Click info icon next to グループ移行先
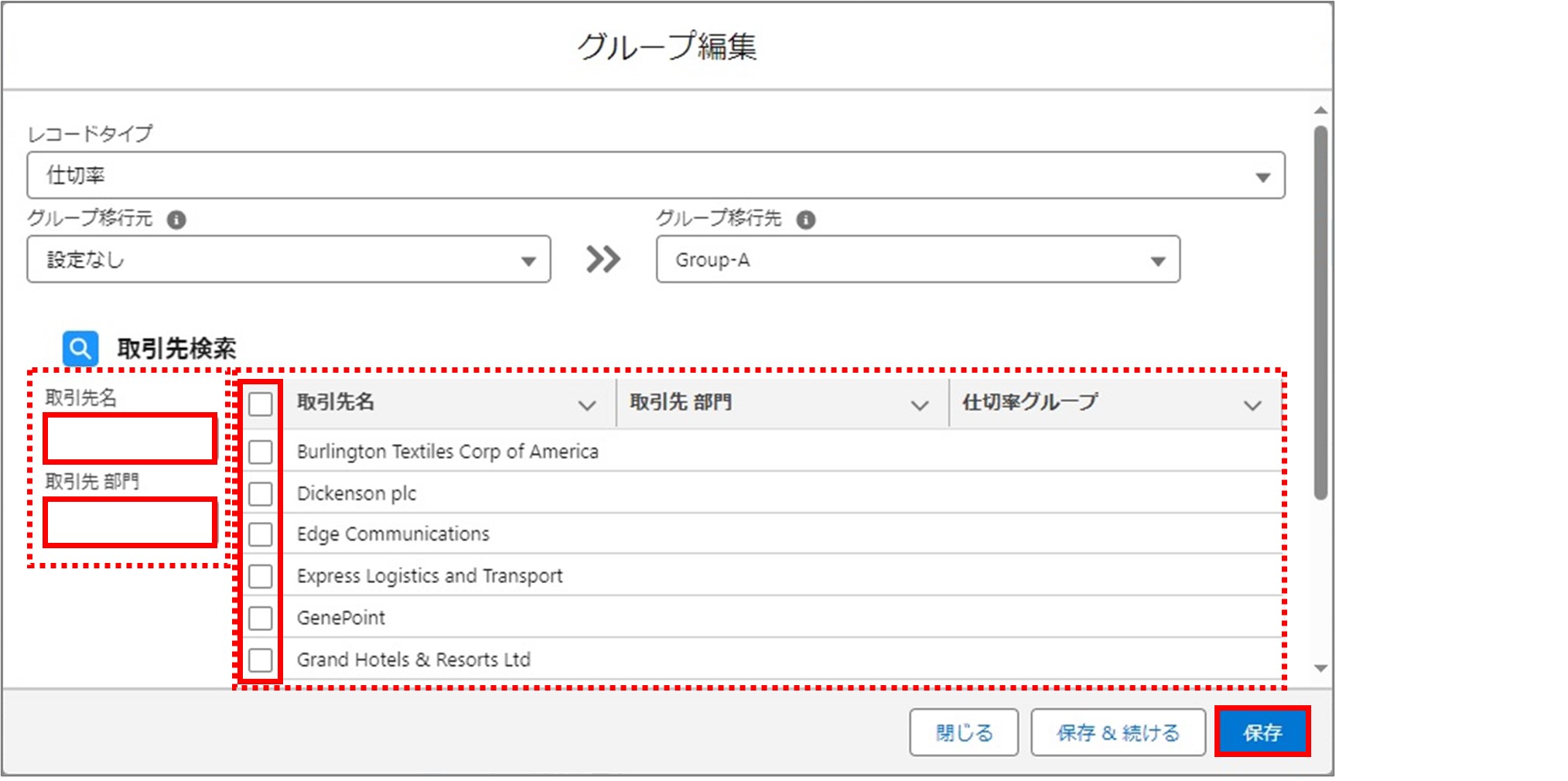 pos(805,220)
